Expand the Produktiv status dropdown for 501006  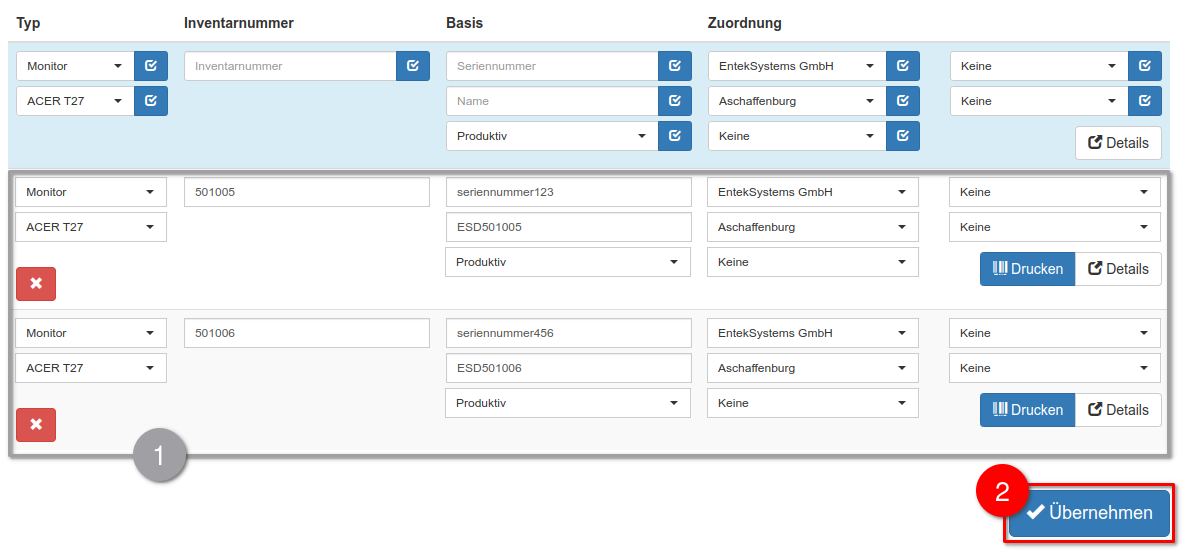(567, 403)
